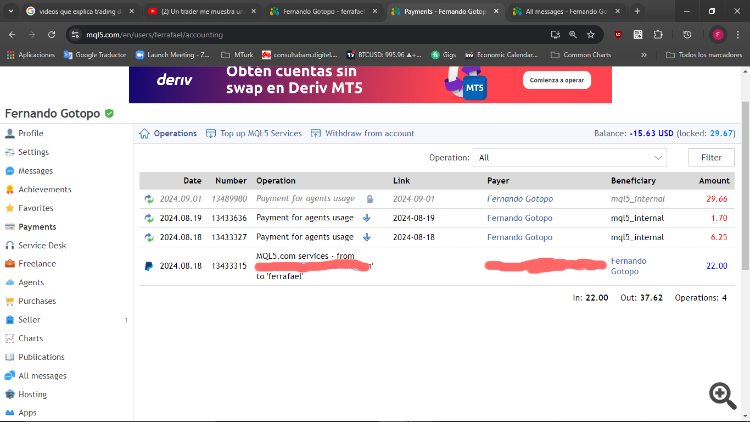The height and width of the screenshot is (422, 750).
Task: Click the browser zoom magnifier in address bar
Action: [573, 34]
